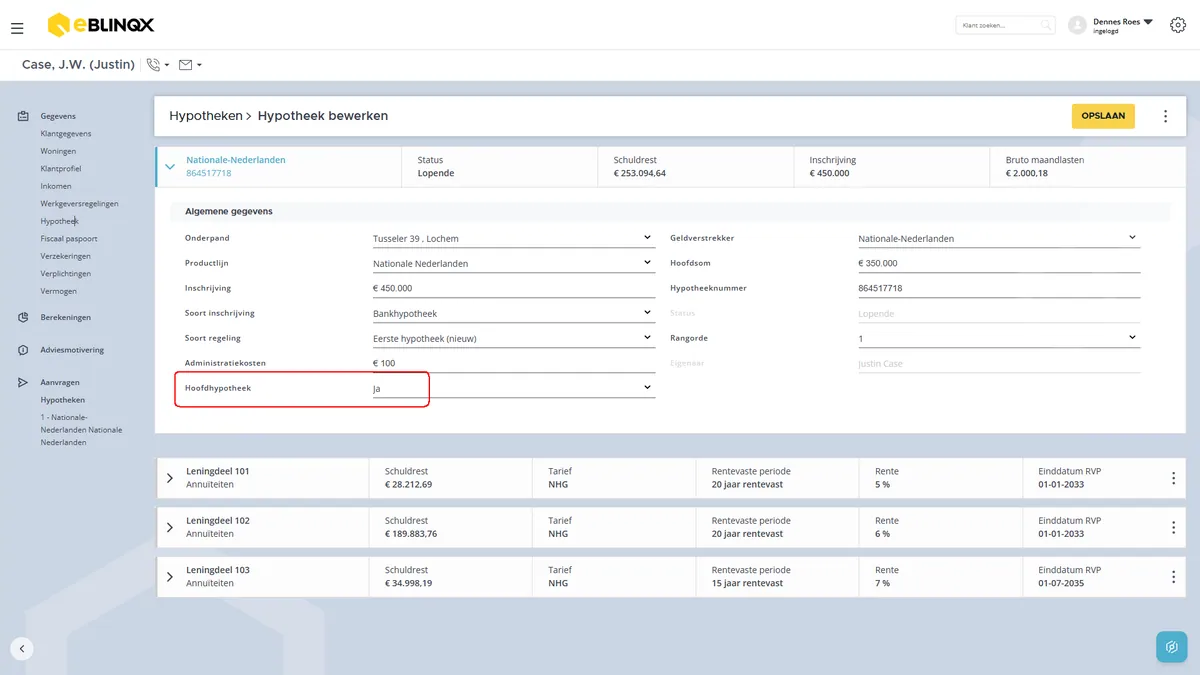
Task: Open the Productlijn dropdown
Action: click(514, 264)
